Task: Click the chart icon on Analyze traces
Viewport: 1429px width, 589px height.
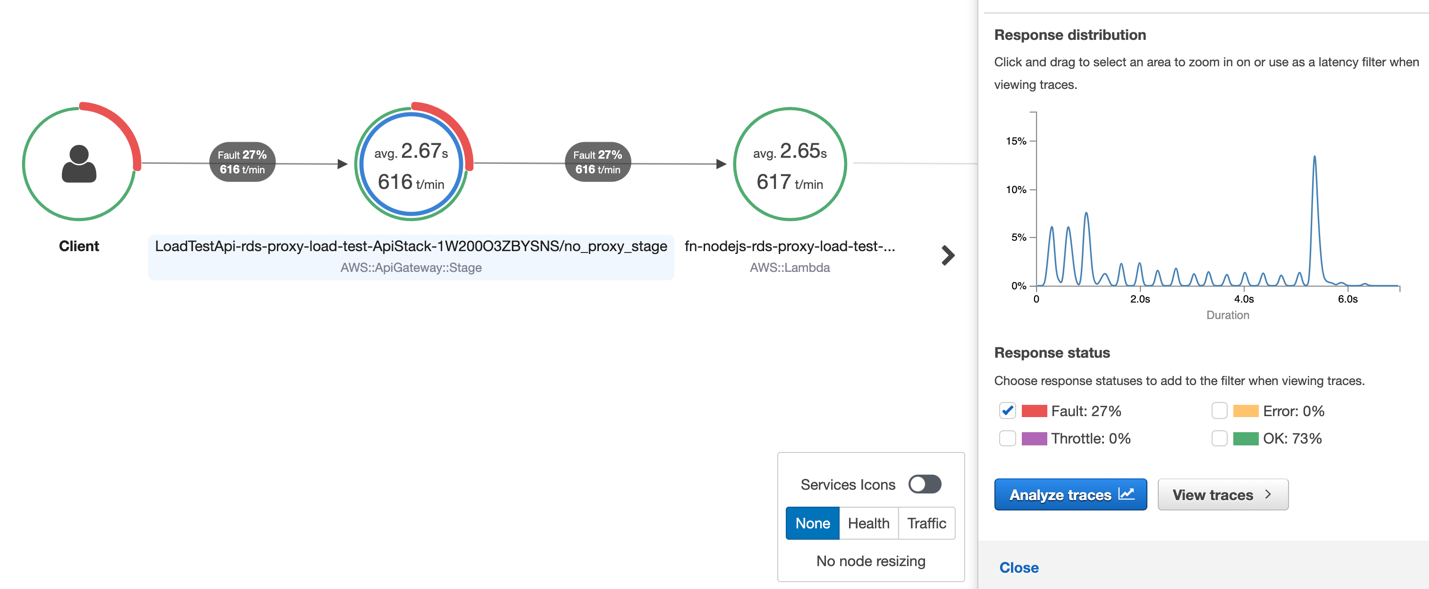Action: tap(1126, 494)
